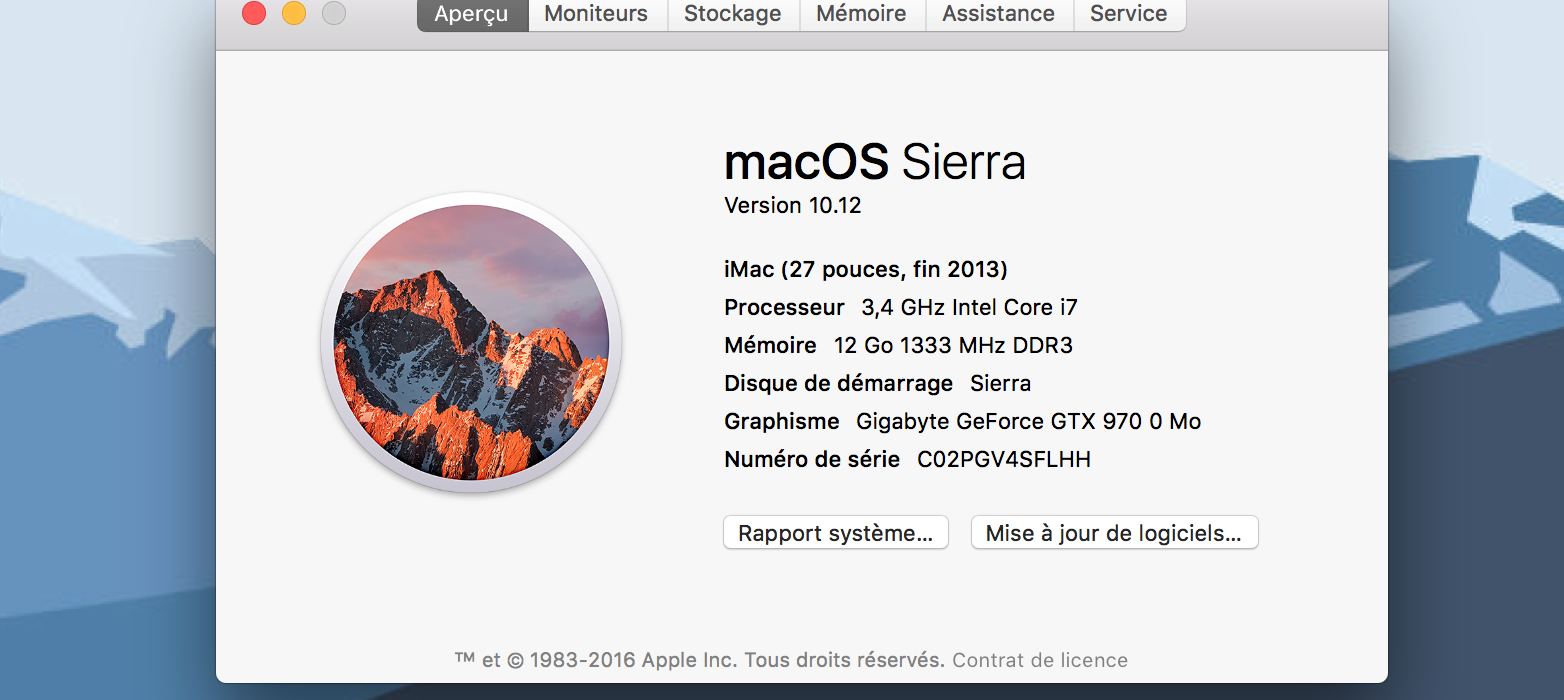Click the 3,4 GHz Intel Core i7 value
This screenshot has width=1564, height=700.
point(970,308)
